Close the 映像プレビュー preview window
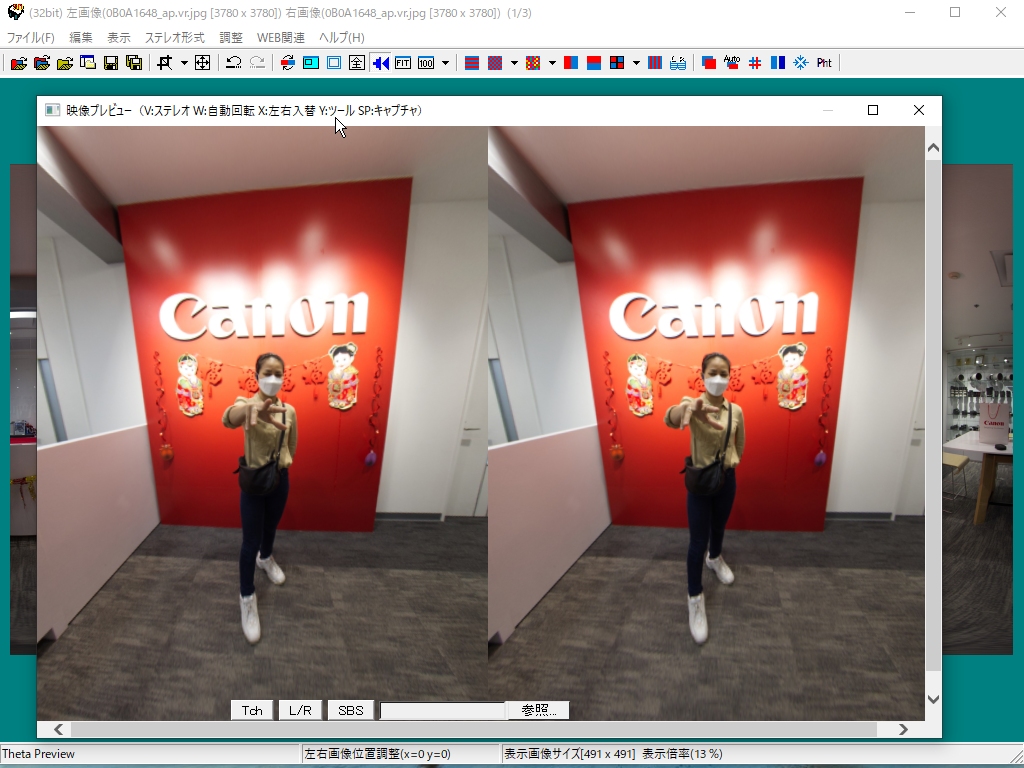The width and height of the screenshot is (1024, 768). (919, 110)
